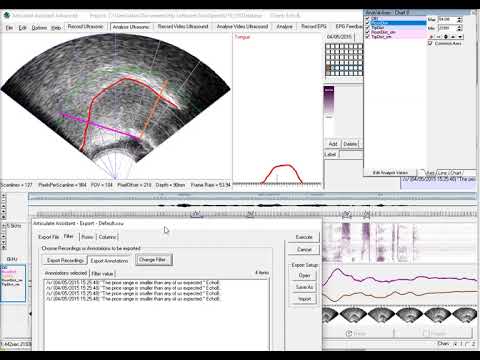
Task: Toggle the TipDist_sm checkbox in Chart list
Action: point(368,37)
